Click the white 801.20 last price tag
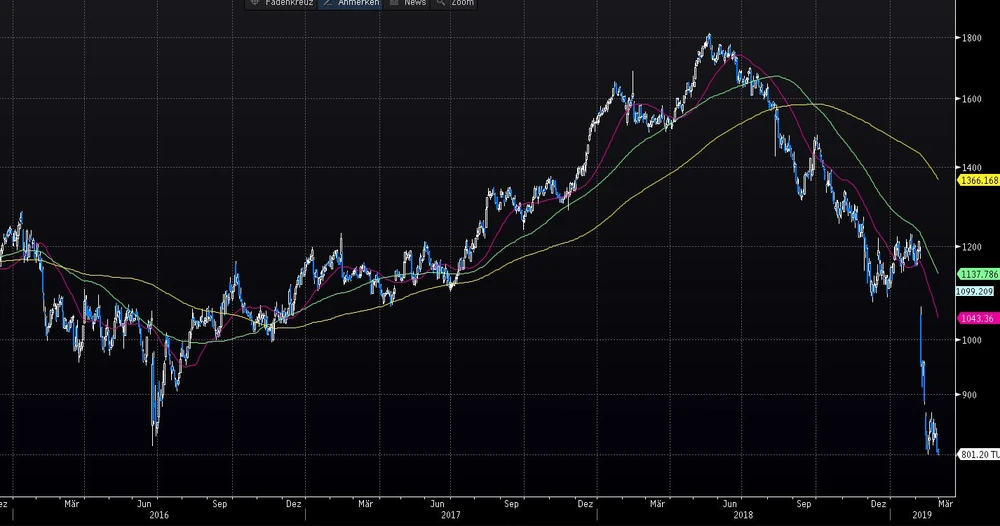 point(978,454)
